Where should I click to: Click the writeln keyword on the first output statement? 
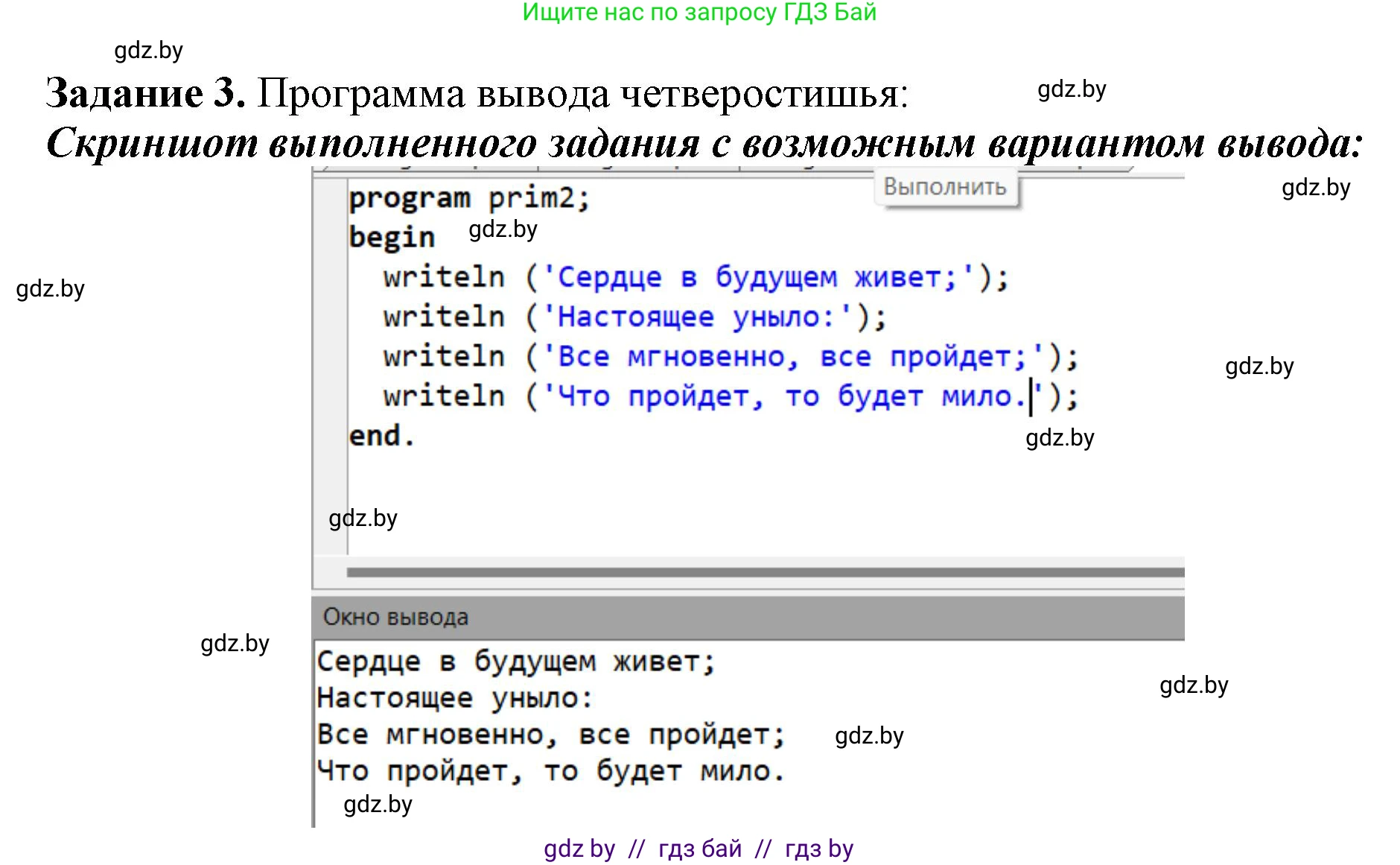pyautogui.click(x=444, y=277)
